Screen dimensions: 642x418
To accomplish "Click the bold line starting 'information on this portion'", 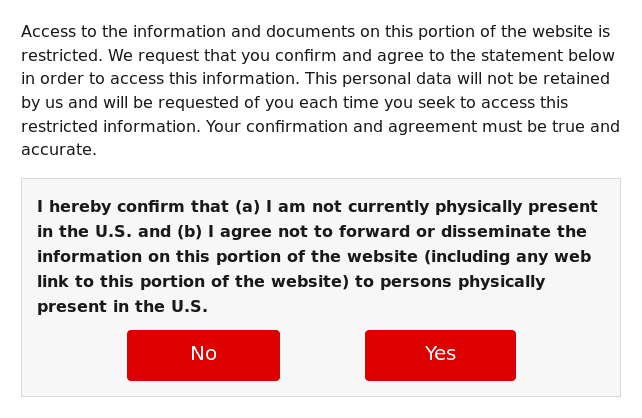I will tap(314, 257).
